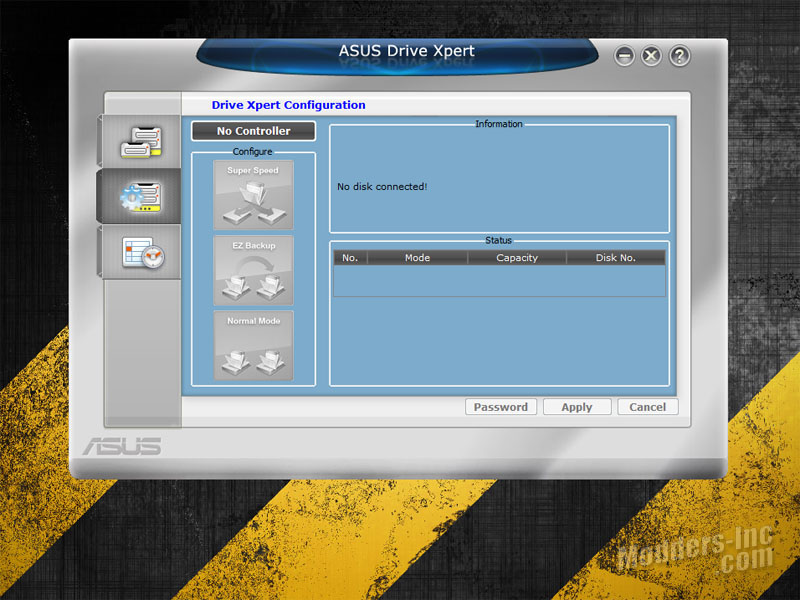Choose the Normal Mode icon

pyautogui.click(x=254, y=346)
